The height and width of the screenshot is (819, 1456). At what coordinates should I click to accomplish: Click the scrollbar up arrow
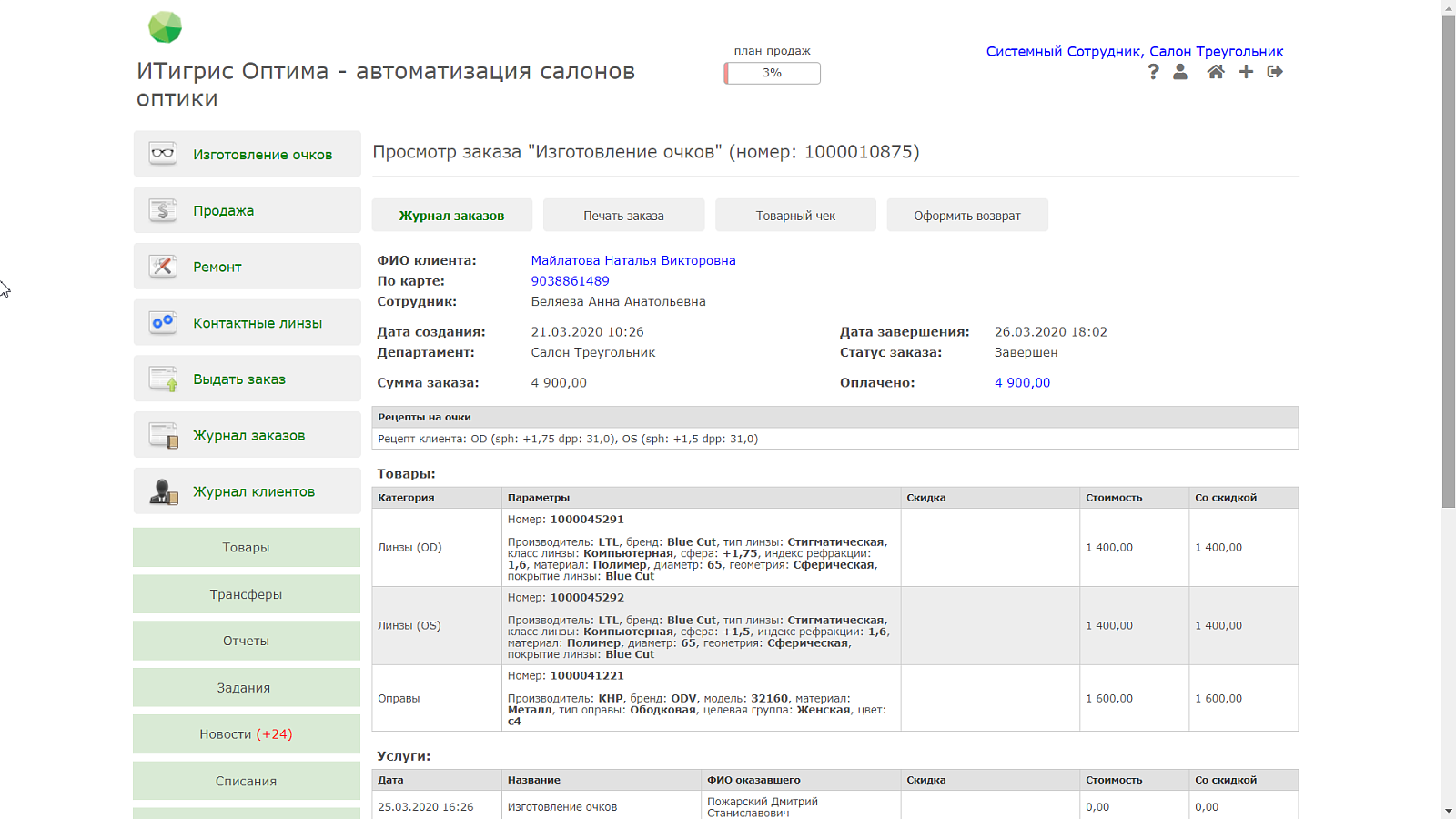pos(1449,7)
